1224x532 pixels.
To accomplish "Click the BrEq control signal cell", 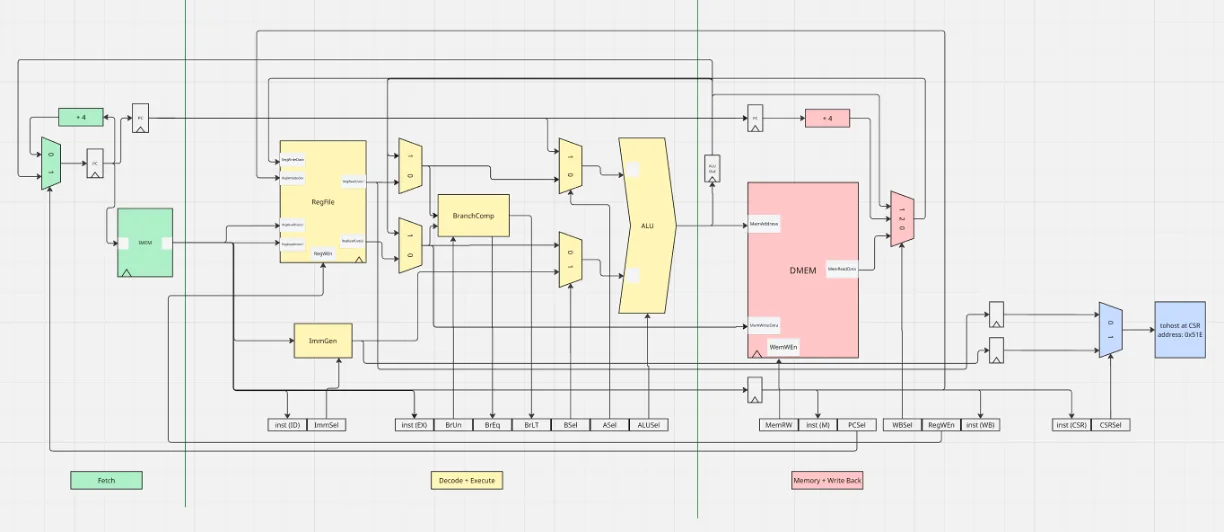I will [x=492, y=425].
